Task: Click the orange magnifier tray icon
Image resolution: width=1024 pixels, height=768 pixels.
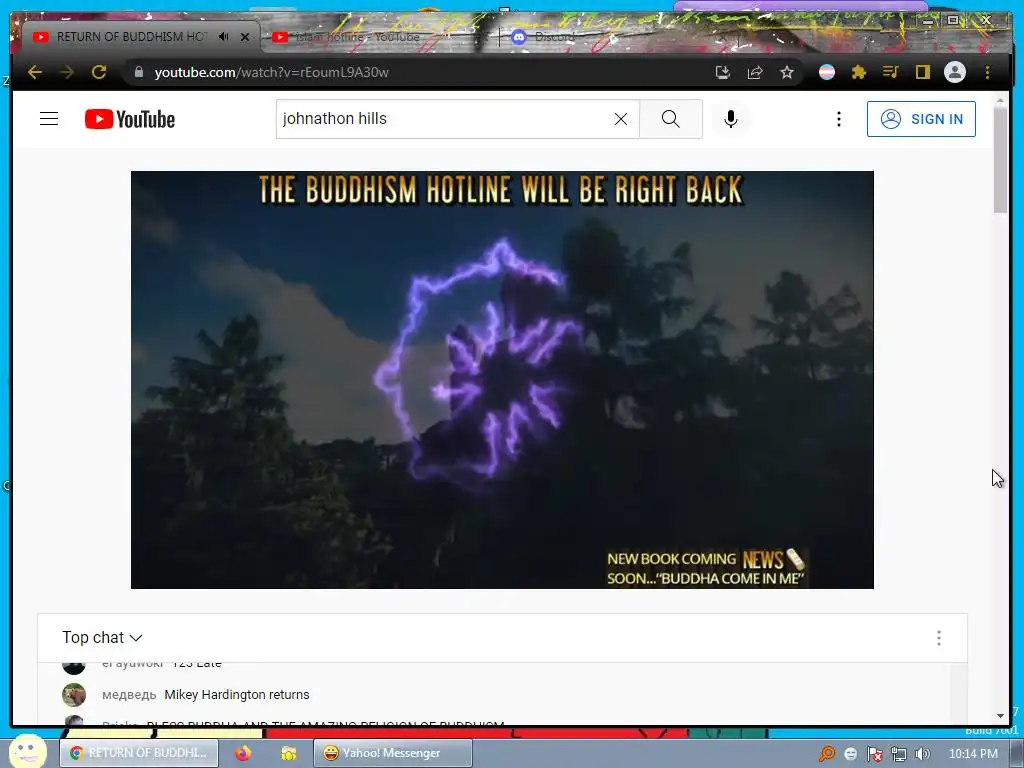Action: pyautogui.click(x=827, y=754)
